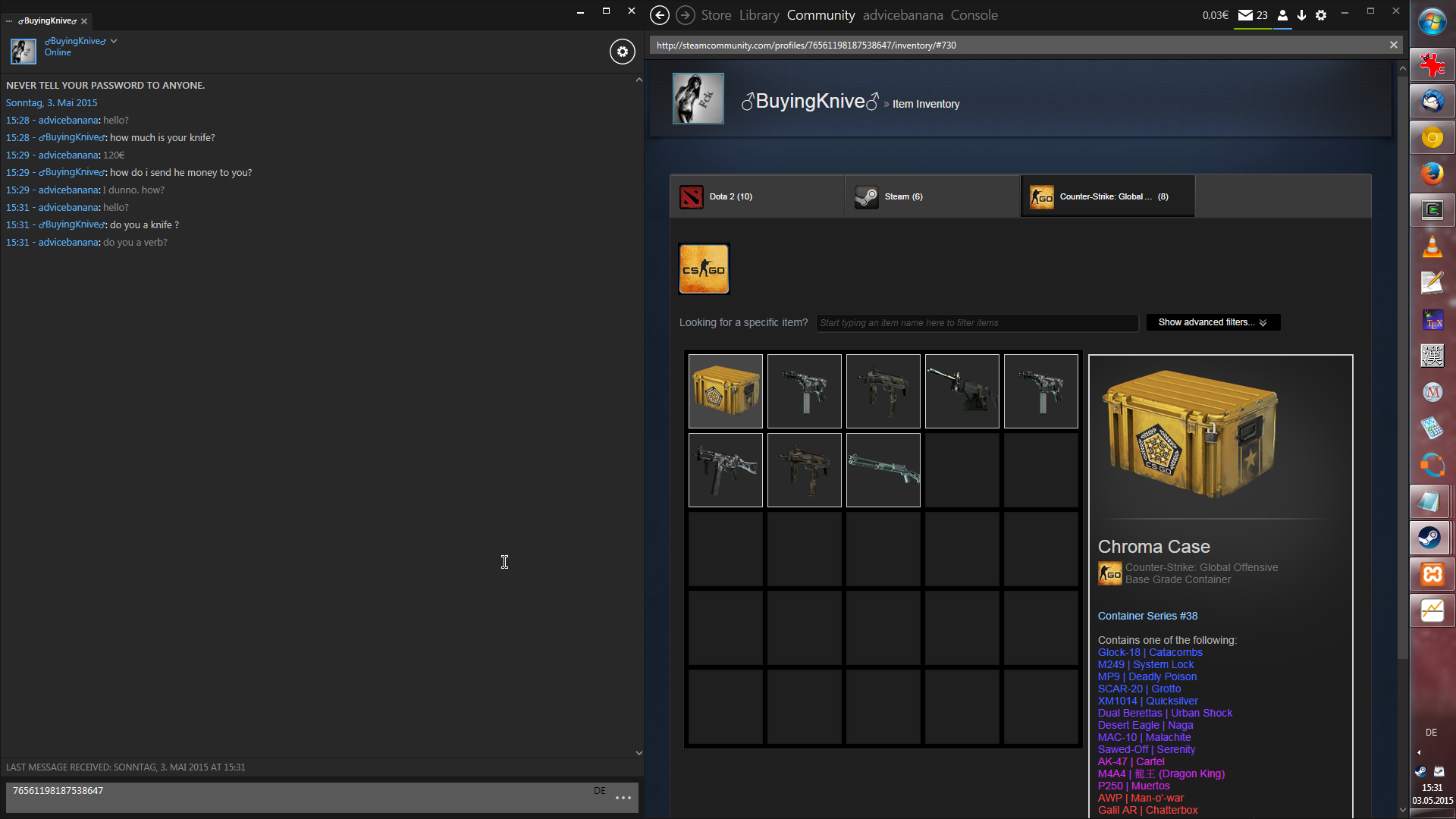Image resolution: width=1456 pixels, height=819 pixels.
Task: Open the Community menu
Action: click(821, 15)
